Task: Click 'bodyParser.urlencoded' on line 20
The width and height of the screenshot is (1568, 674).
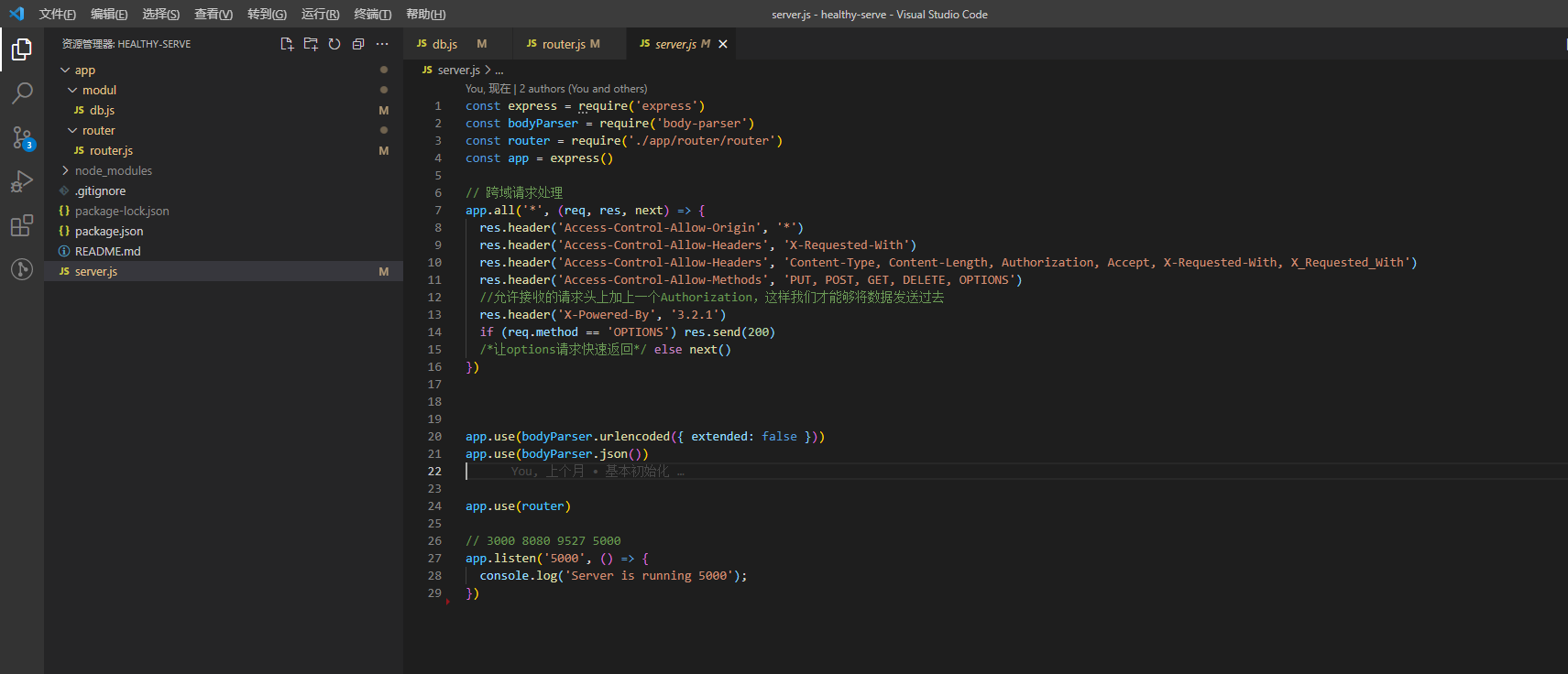Action: (596, 437)
